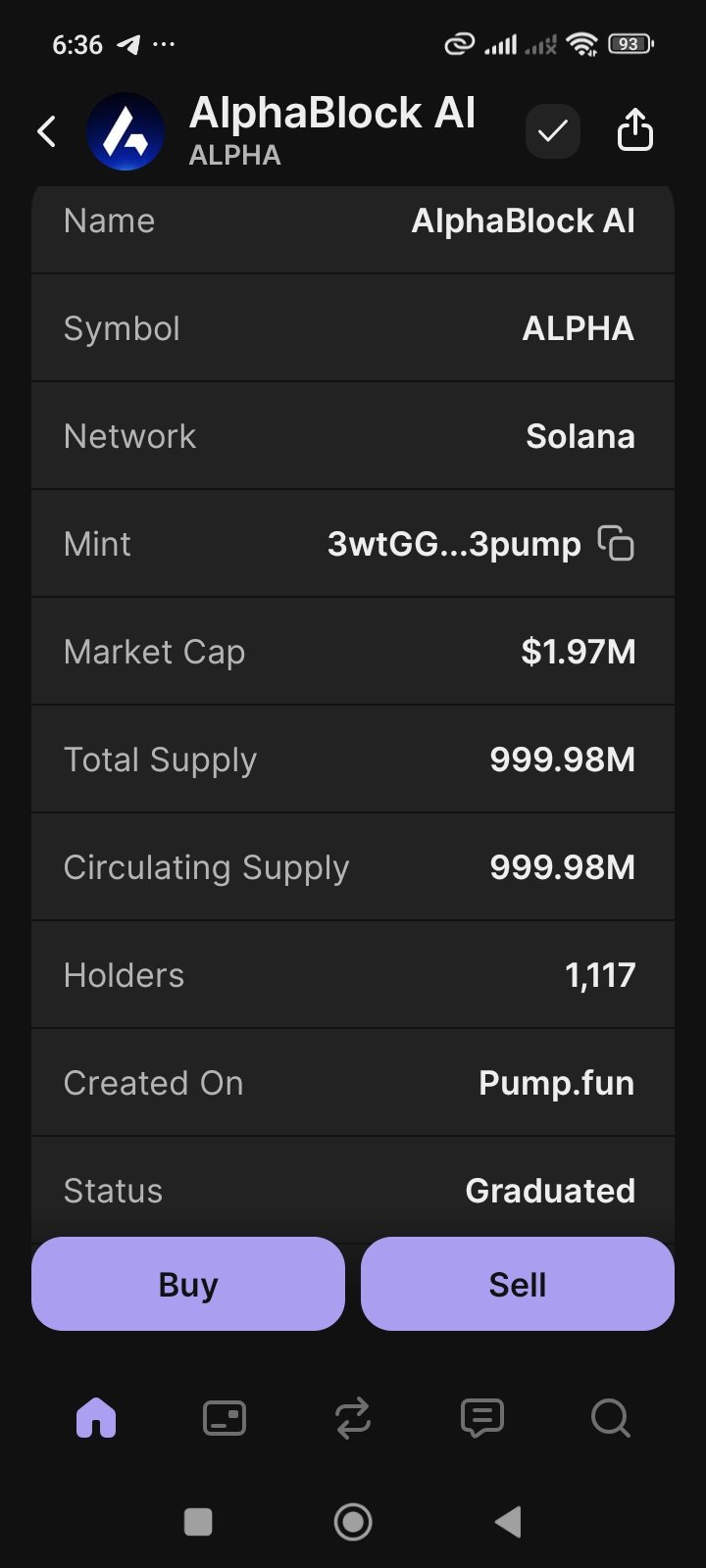Image resolution: width=706 pixels, height=1568 pixels.
Task: Copy the mint address icon
Action: pos(617,544)
